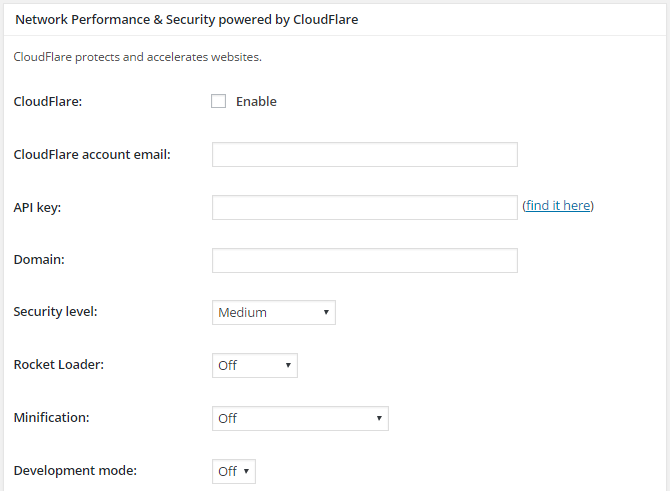
Task: Click the 'Rocket Loader:' label
Action: click(59, 365)
